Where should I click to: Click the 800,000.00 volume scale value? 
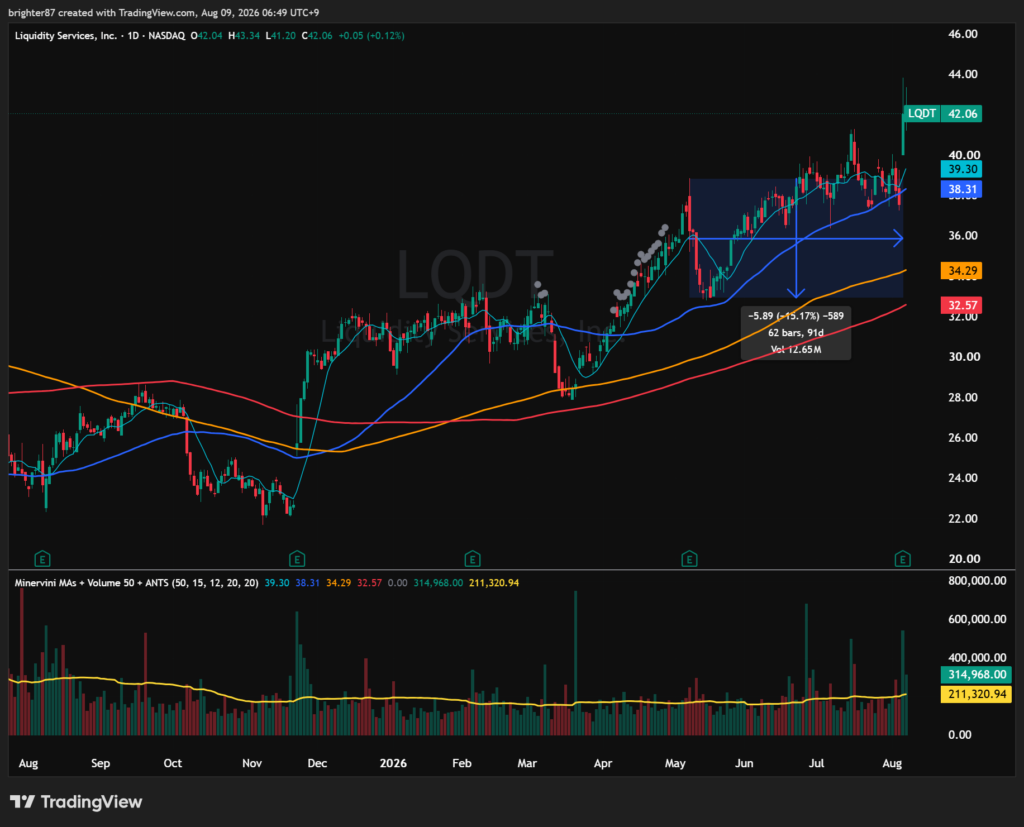[977, 581]
